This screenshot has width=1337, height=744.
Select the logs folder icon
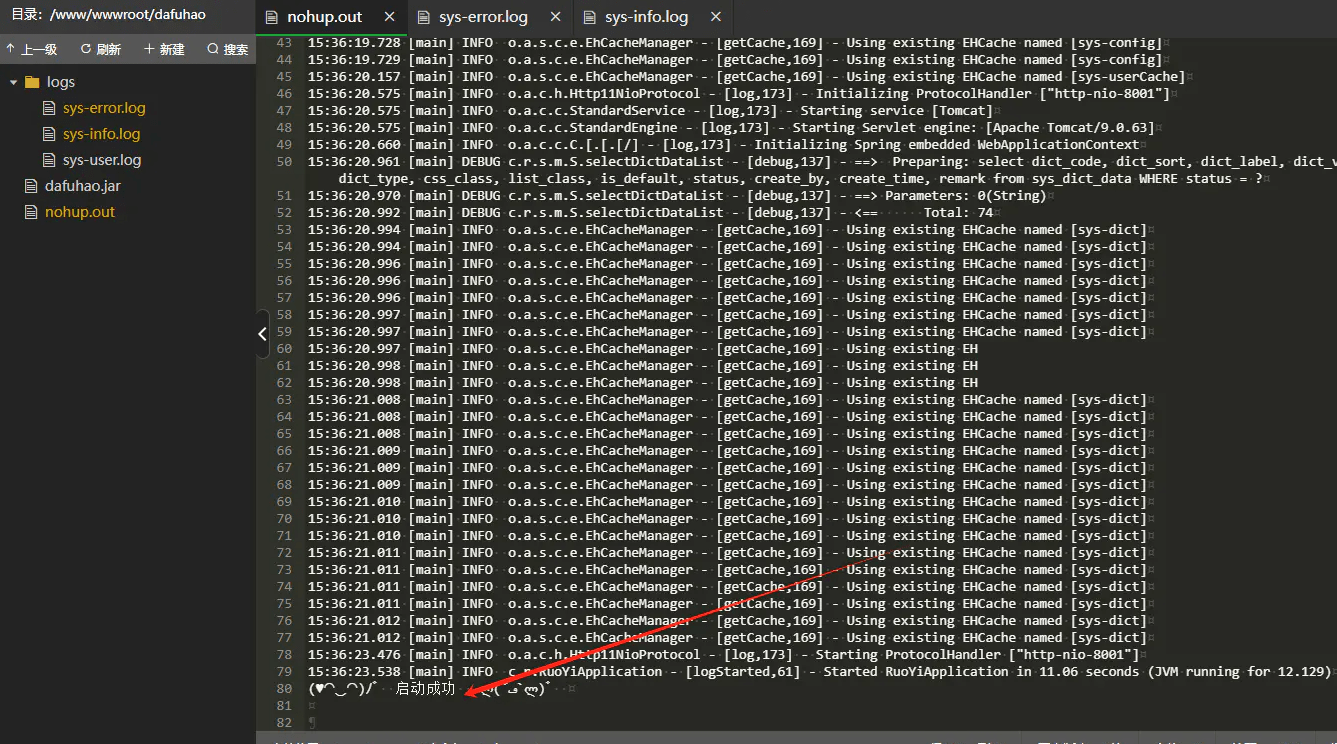[x=32, y=82]
